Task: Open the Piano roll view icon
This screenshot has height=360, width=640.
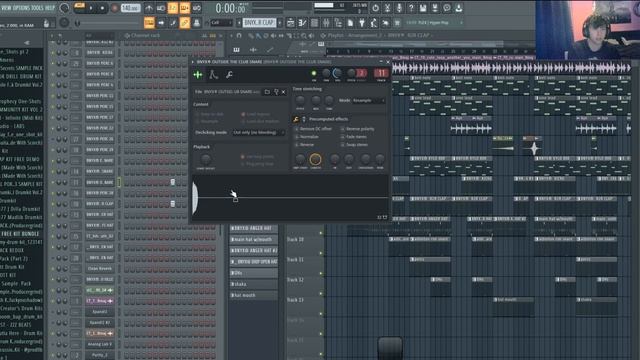Action: tap(302, 23)
